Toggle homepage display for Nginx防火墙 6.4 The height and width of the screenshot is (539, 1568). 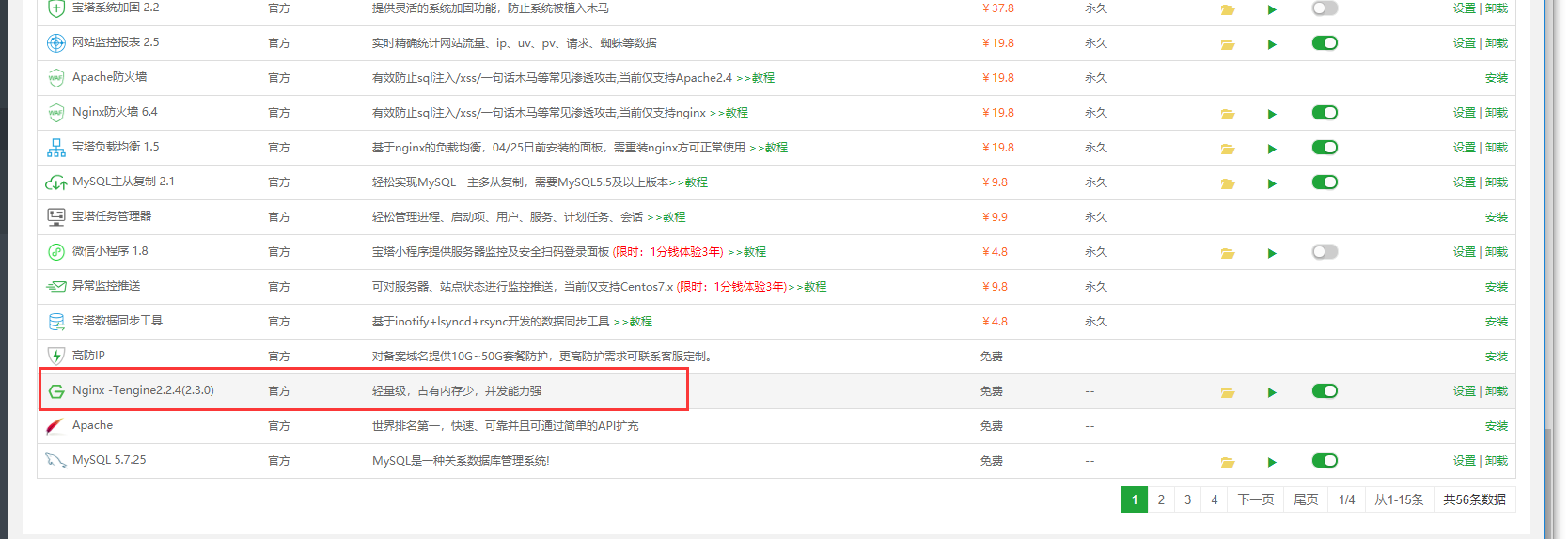1325,112
